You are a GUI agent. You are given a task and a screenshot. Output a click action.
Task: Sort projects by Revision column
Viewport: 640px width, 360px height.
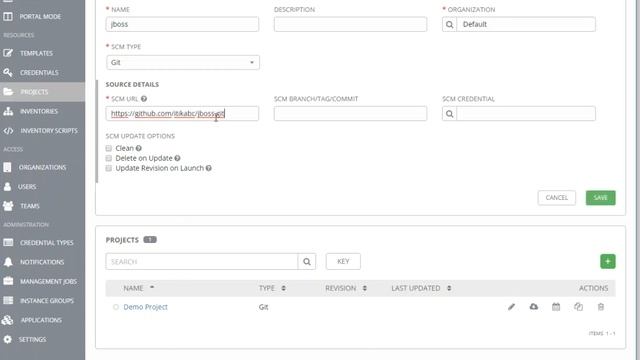[x=346, y=288]
